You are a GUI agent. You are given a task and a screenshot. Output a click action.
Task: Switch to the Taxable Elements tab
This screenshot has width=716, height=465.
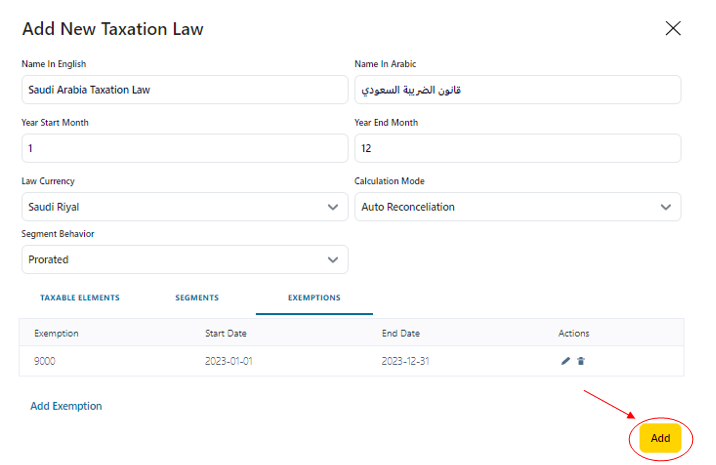[x=80, y=298]
